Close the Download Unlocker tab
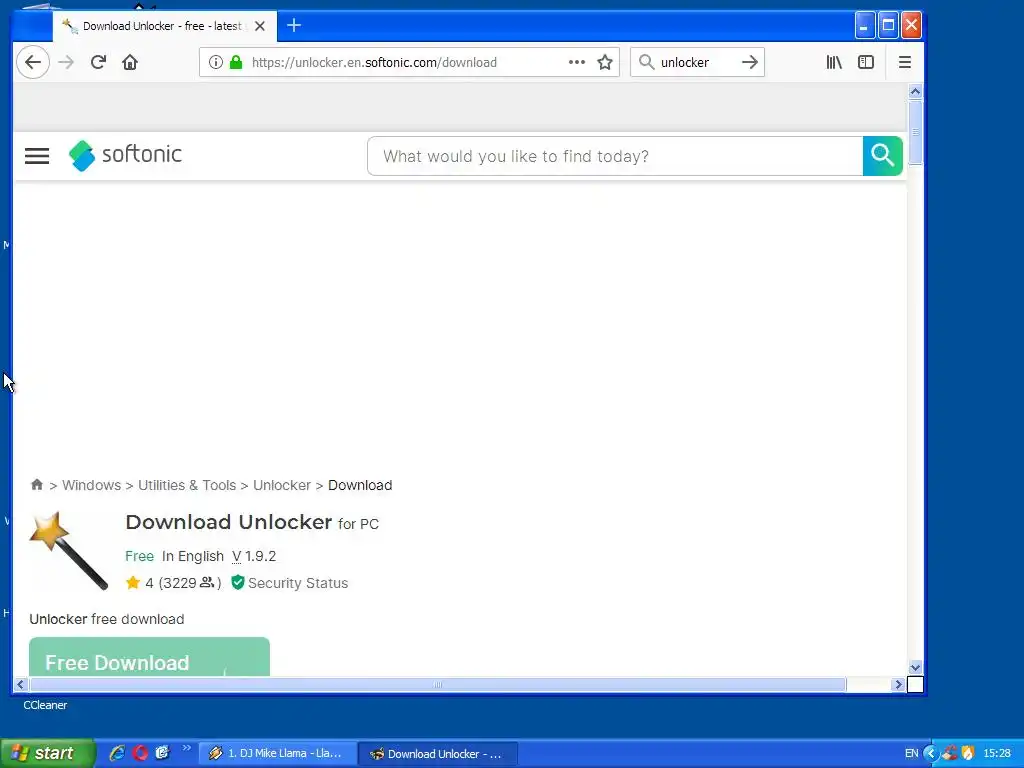This screenshot has width=1024, height=768. (260, 26)
